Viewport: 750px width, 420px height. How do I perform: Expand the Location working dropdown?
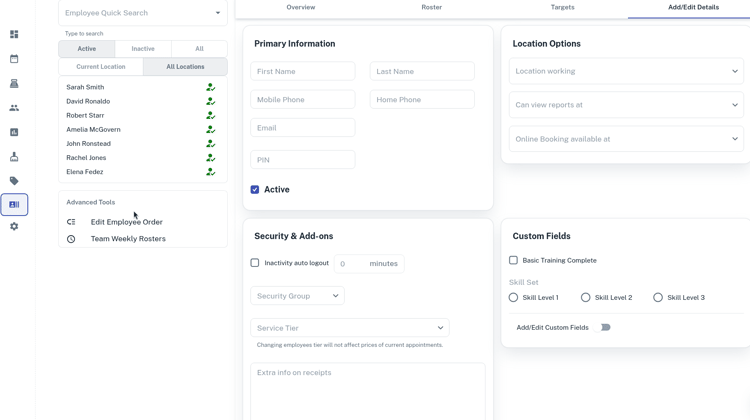pos(626,71)
